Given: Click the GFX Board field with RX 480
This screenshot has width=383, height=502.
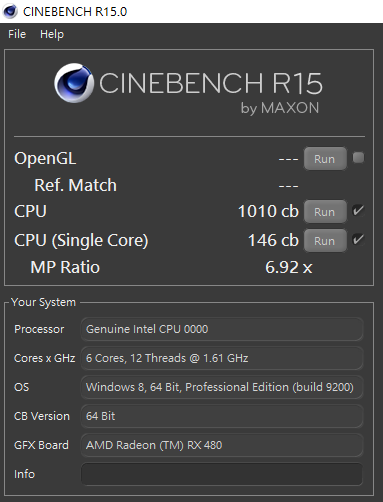Looking at the screenshot, I should tap(222, 445).
